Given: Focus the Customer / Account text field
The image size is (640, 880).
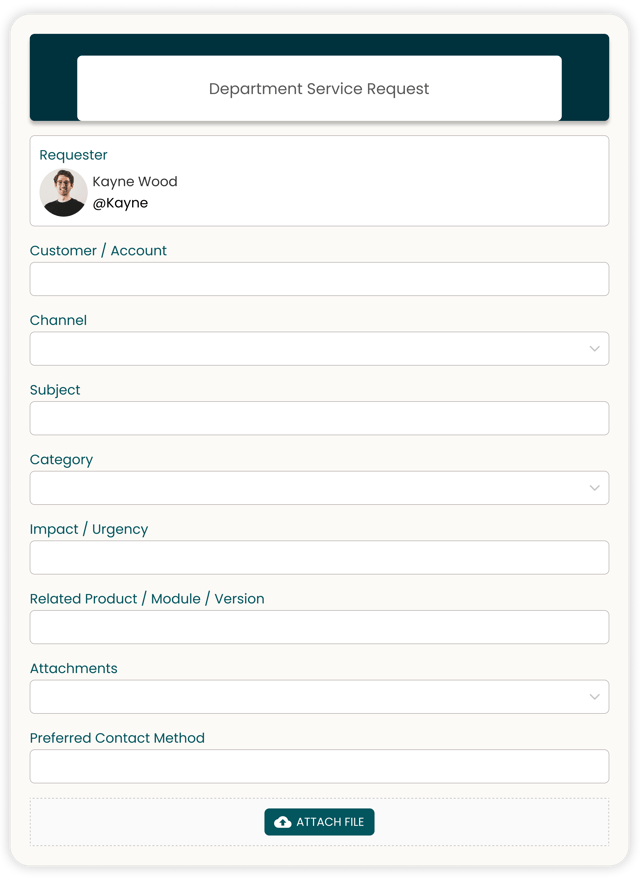Looking at the screenshot, I should pos(319,279).
